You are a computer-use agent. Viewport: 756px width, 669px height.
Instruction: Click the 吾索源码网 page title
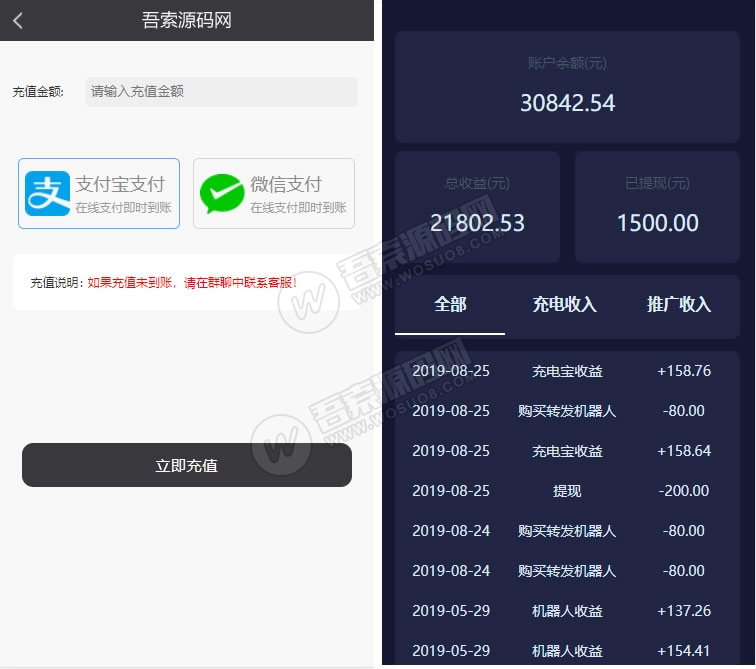(187, 21)
